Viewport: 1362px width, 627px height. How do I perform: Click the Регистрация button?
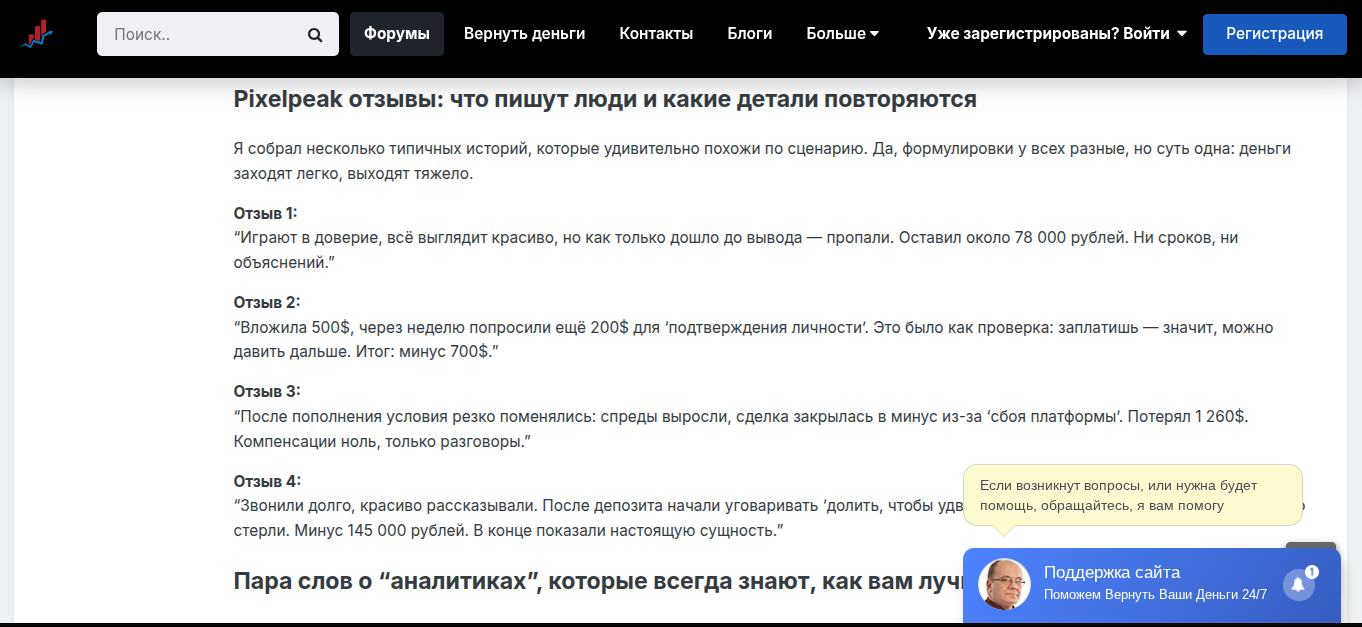click(1274, 34)
